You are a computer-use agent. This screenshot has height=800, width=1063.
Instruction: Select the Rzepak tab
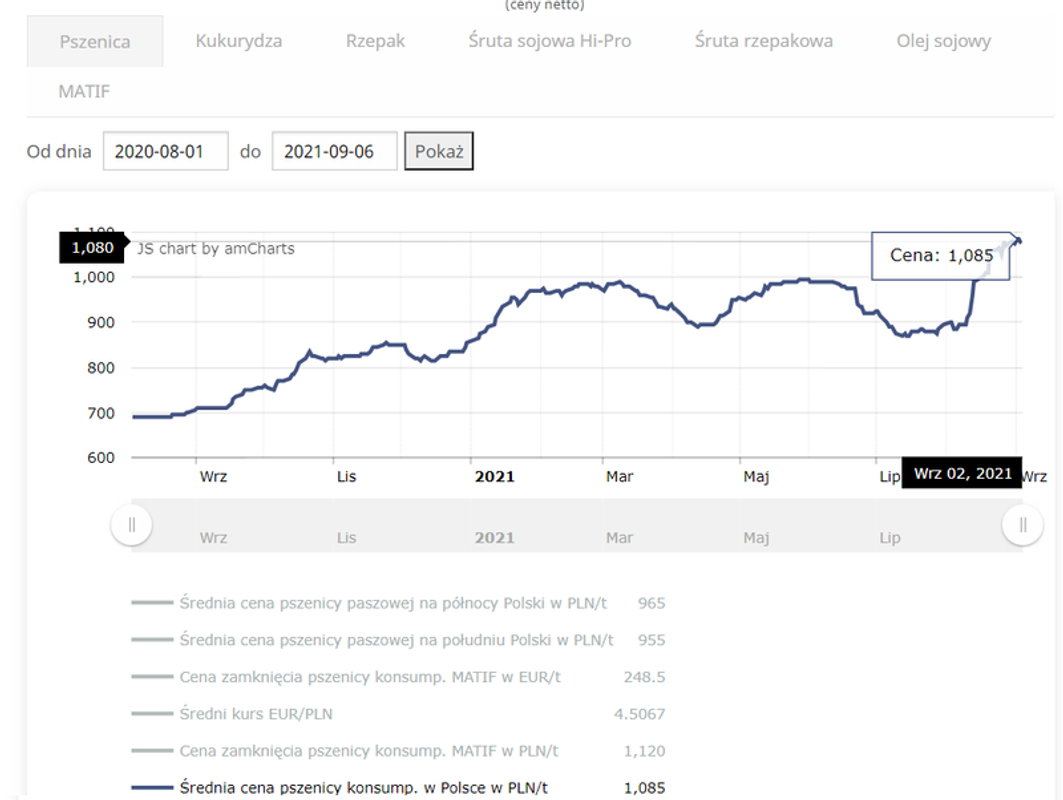click(x=375, y=41)
